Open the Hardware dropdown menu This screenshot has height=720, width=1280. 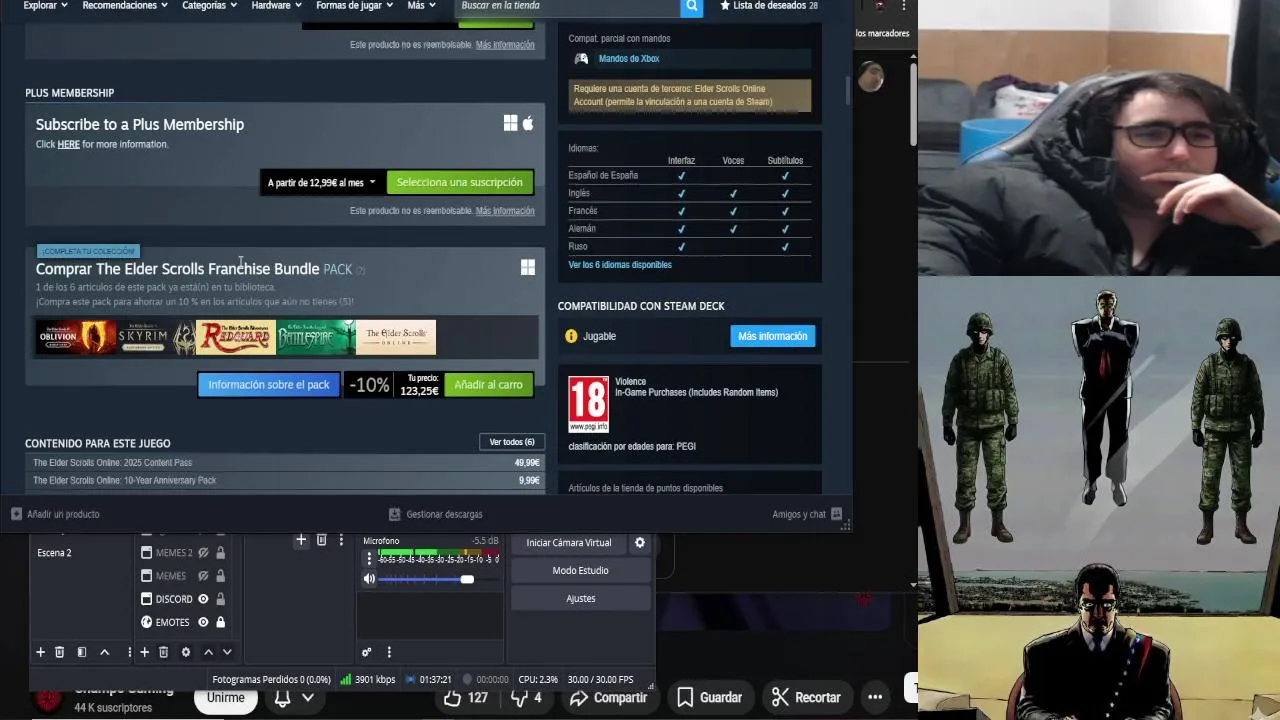click(x=277, y=6)
